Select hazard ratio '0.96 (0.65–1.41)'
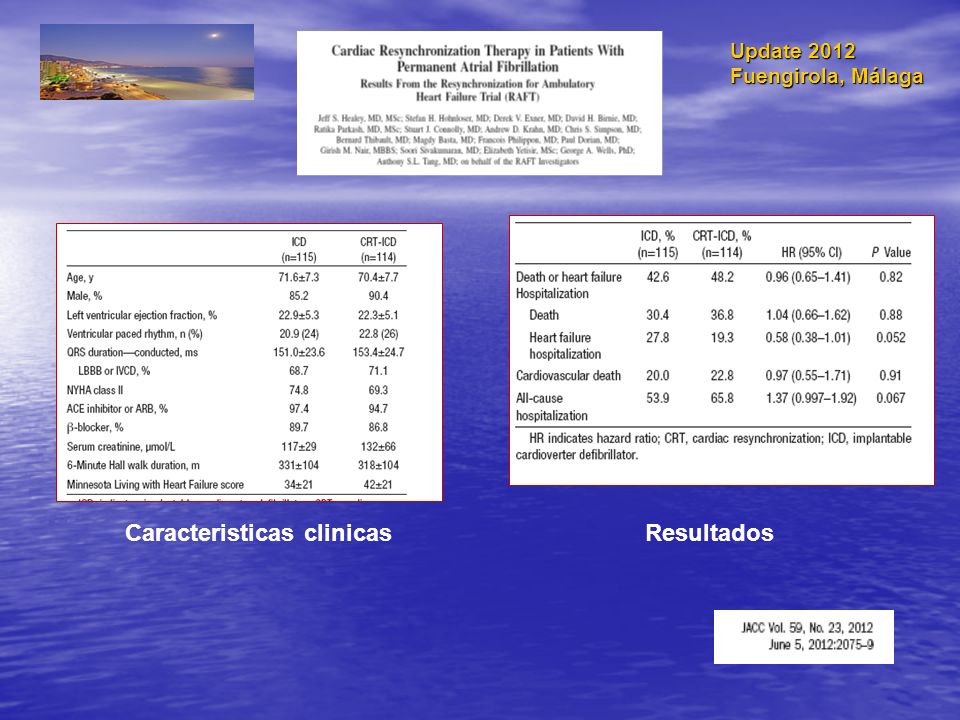 pos(808,277)
